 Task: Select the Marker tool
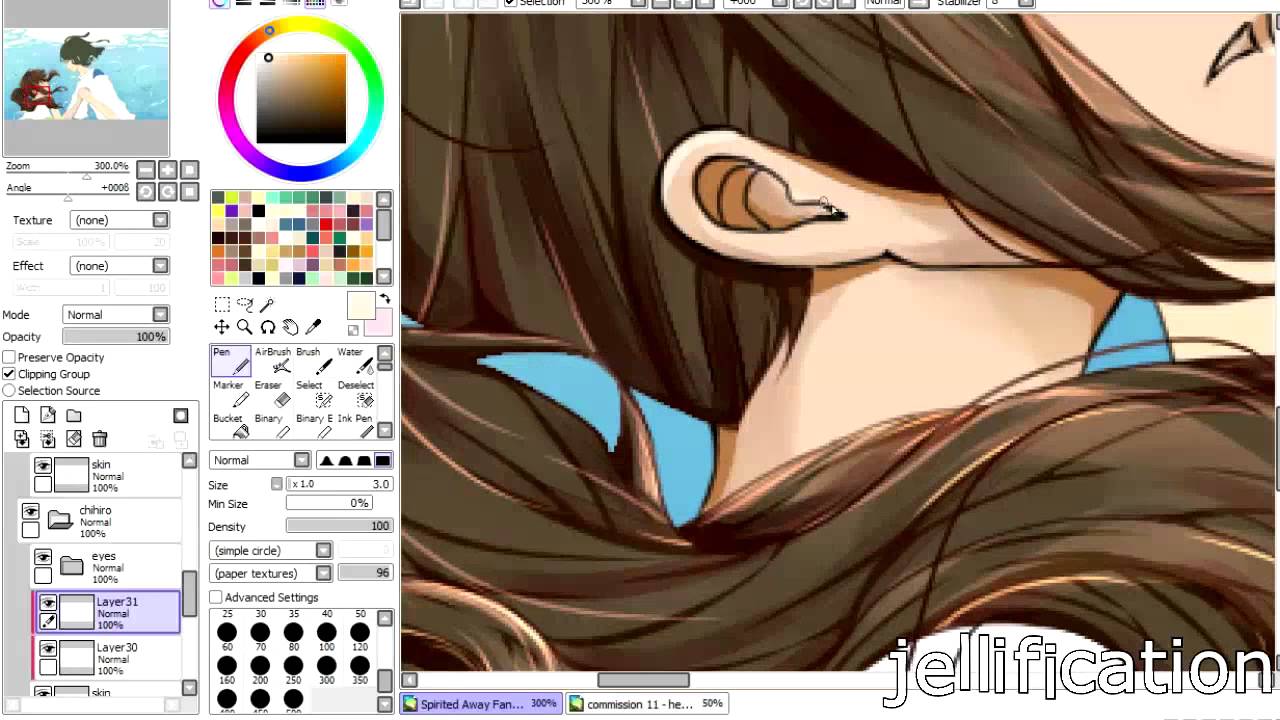230,394
